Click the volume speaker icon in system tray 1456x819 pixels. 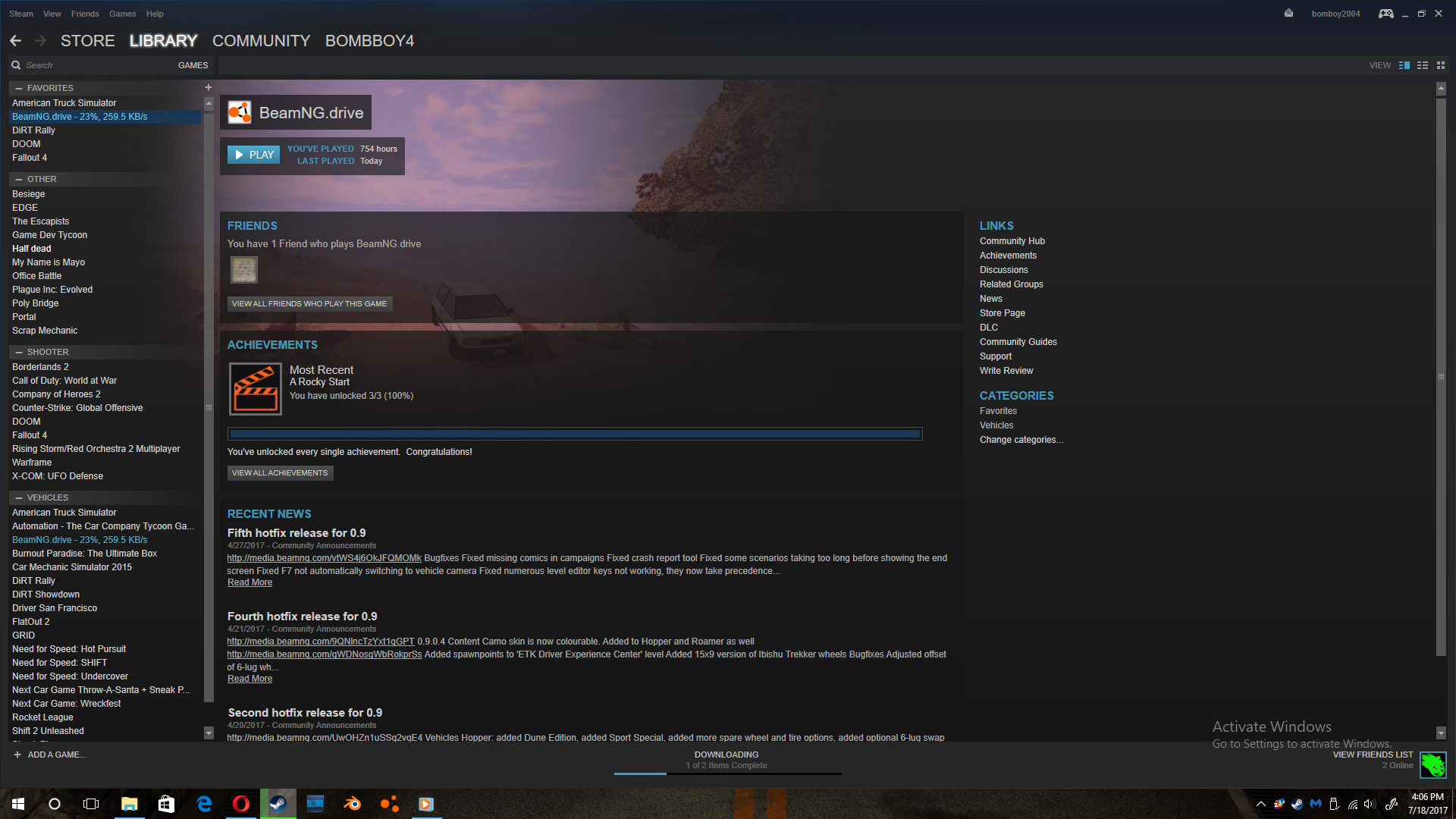tap(1370, 804)
